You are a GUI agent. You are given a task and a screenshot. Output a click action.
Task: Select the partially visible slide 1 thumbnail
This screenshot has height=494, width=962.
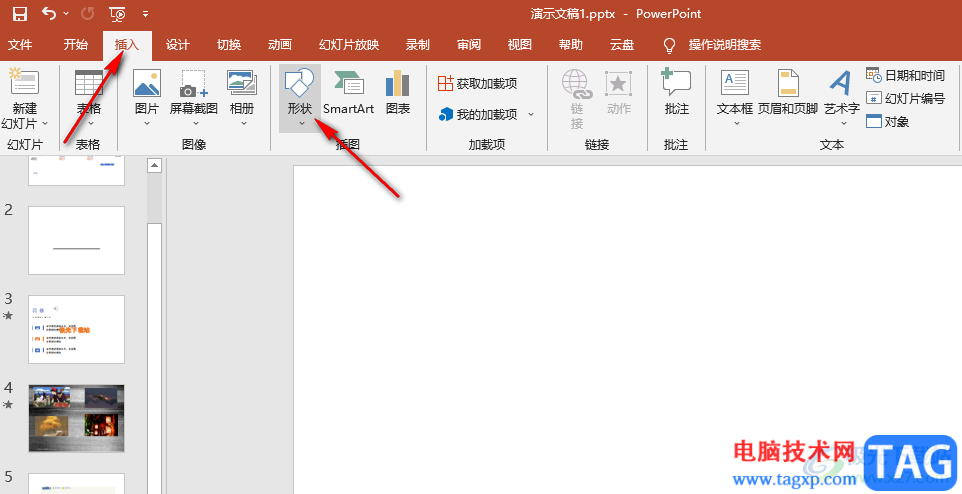[77, 171]
